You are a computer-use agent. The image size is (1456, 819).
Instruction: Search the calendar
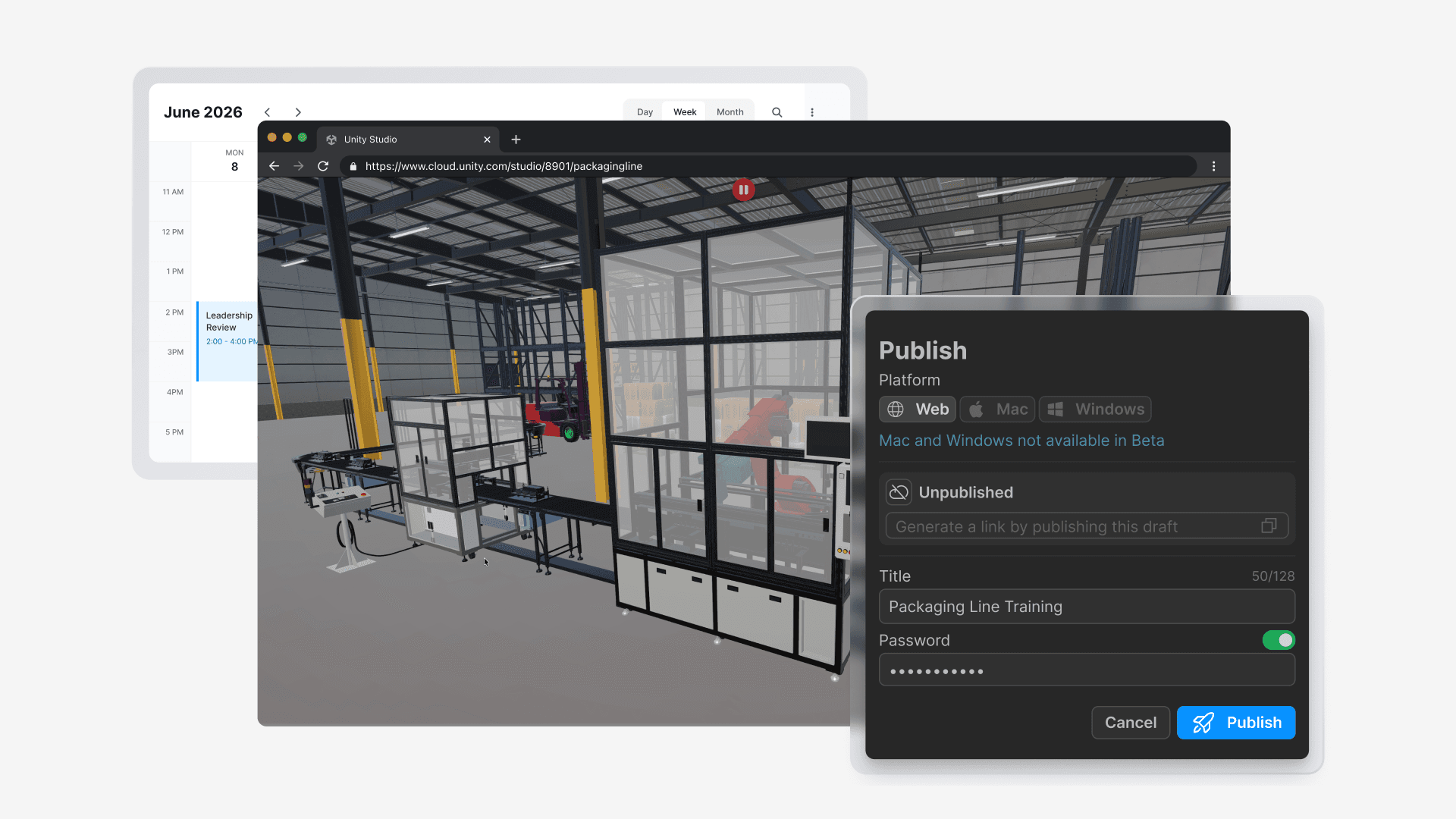[x=777, y=112]
